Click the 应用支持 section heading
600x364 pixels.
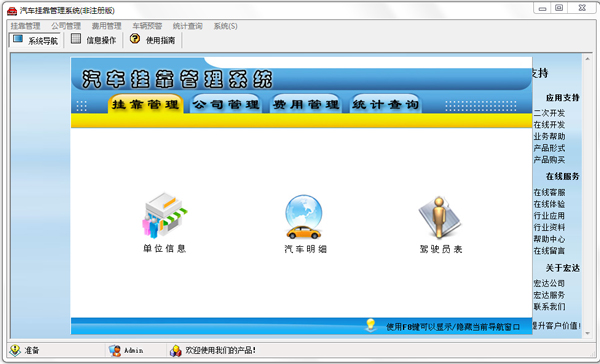coord(562,98)
